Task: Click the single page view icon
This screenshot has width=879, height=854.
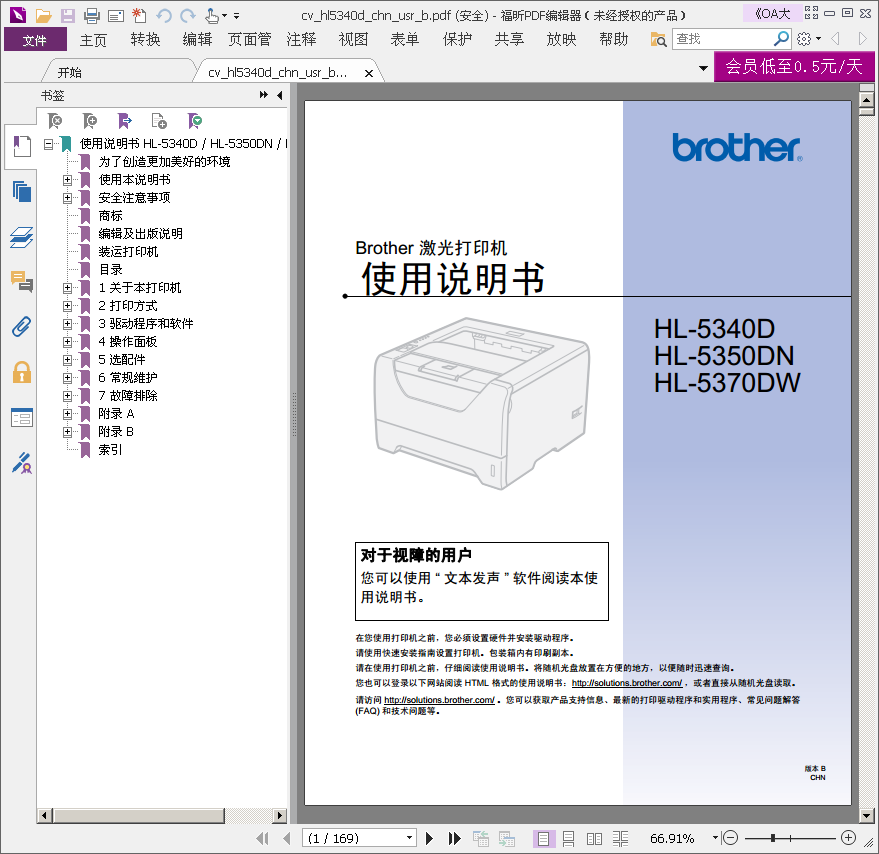Action: pyautogui.click(x=543, y=838)
